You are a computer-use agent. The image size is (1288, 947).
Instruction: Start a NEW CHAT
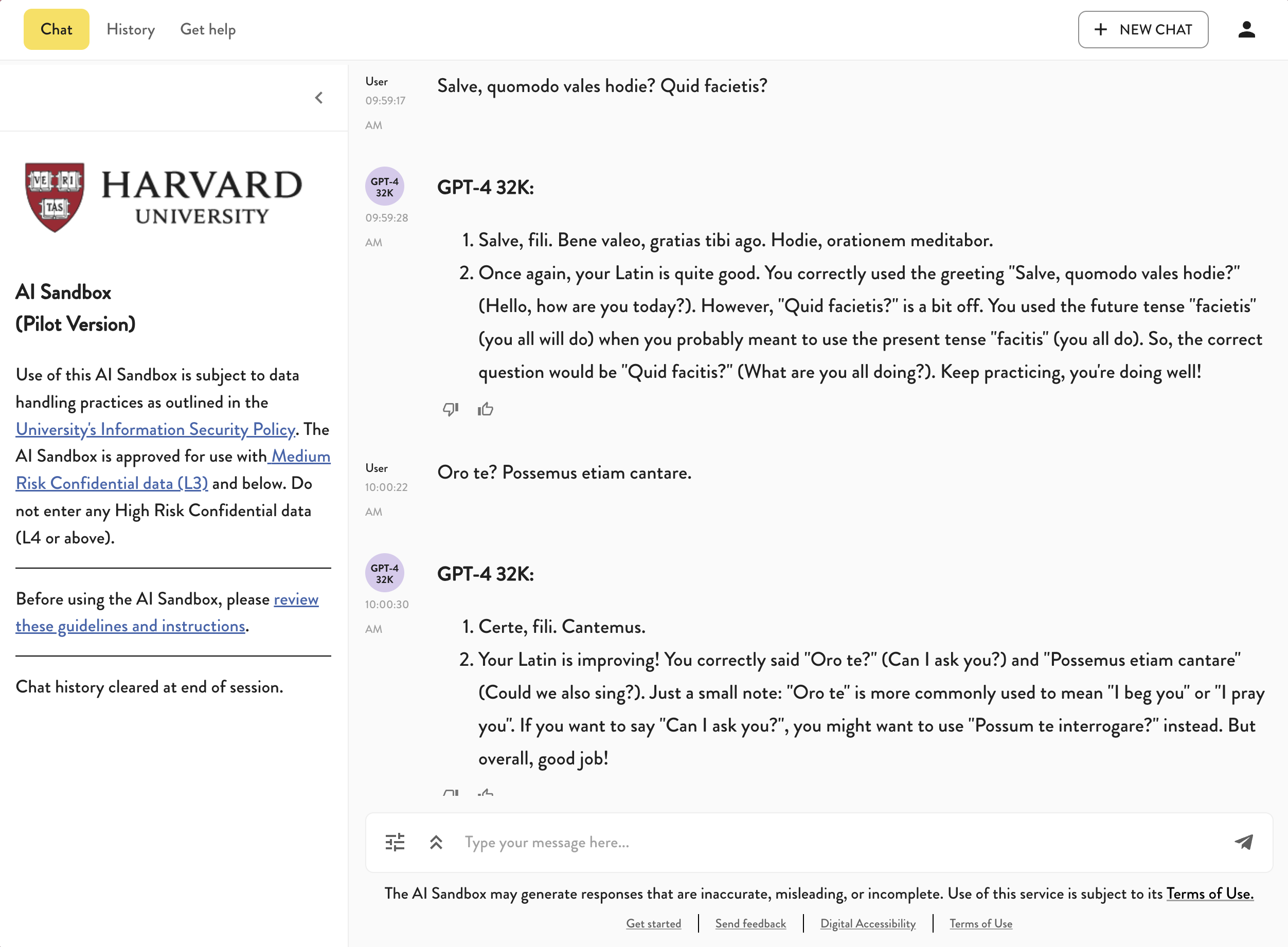point(1142,29)
